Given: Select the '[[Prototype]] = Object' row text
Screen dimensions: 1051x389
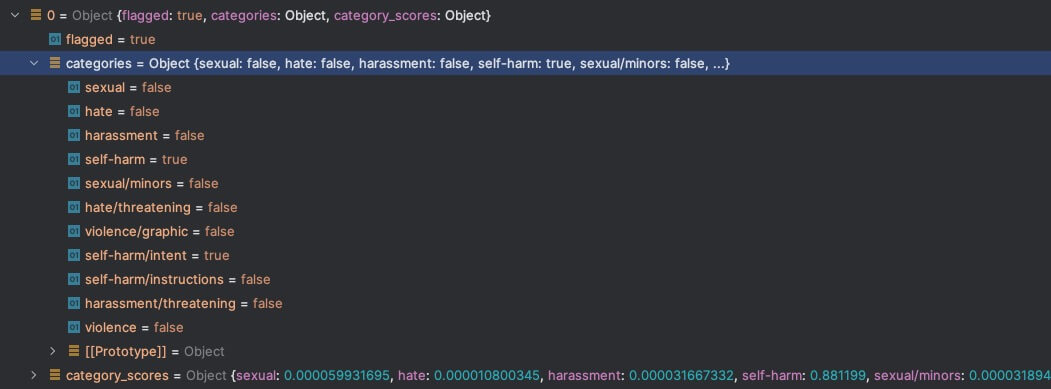Looking at the screenshot, I should [x=154, y=351].
